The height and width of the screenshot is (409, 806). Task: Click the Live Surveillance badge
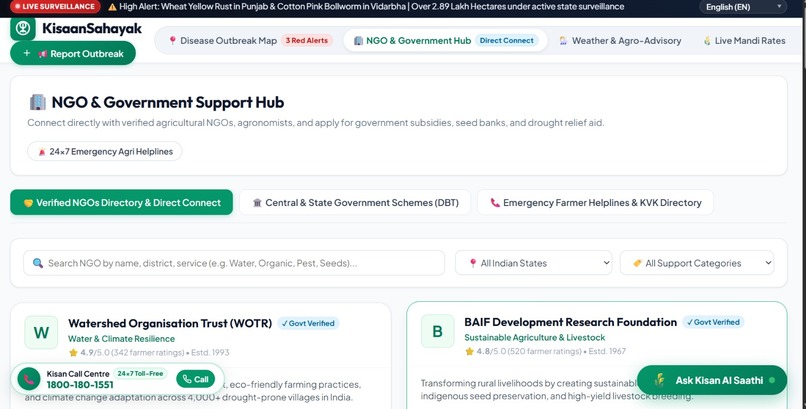pyautogui.click(x=55, y=7)
